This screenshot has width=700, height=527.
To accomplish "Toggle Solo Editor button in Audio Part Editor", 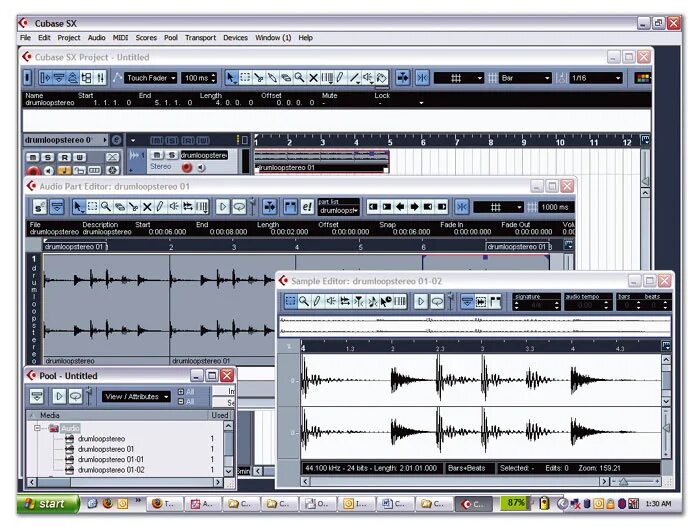I will pyautogui.click(x=39, y=207).
